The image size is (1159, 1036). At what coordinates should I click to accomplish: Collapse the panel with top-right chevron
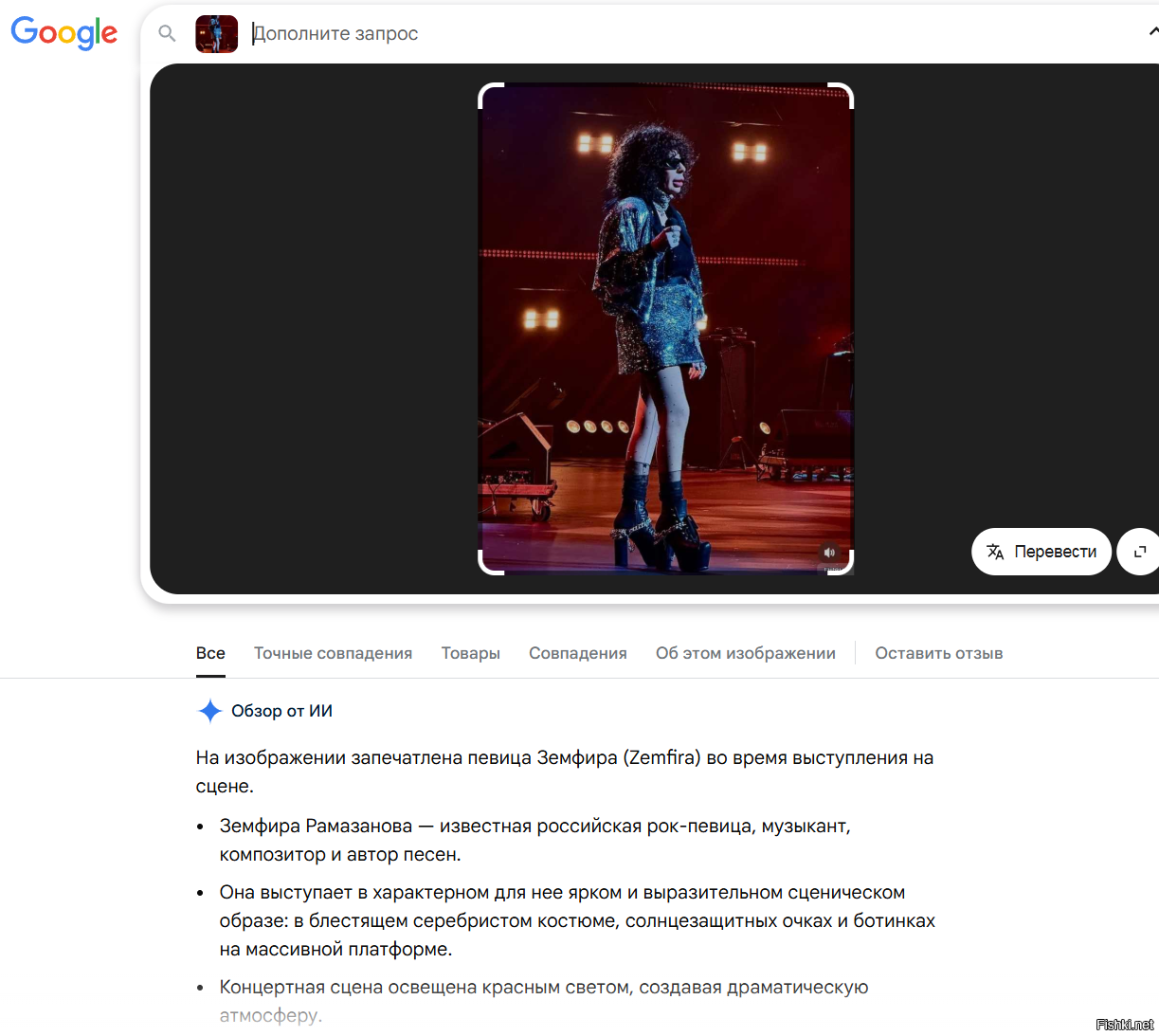1152,31
